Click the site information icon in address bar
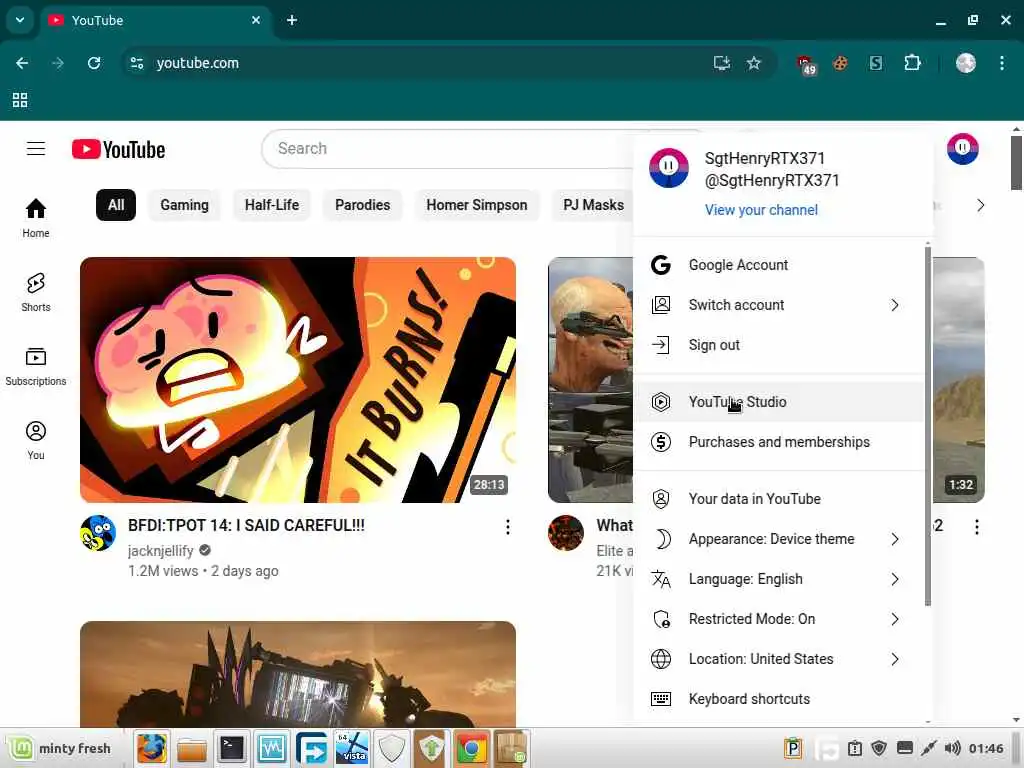 pos(137,63)
